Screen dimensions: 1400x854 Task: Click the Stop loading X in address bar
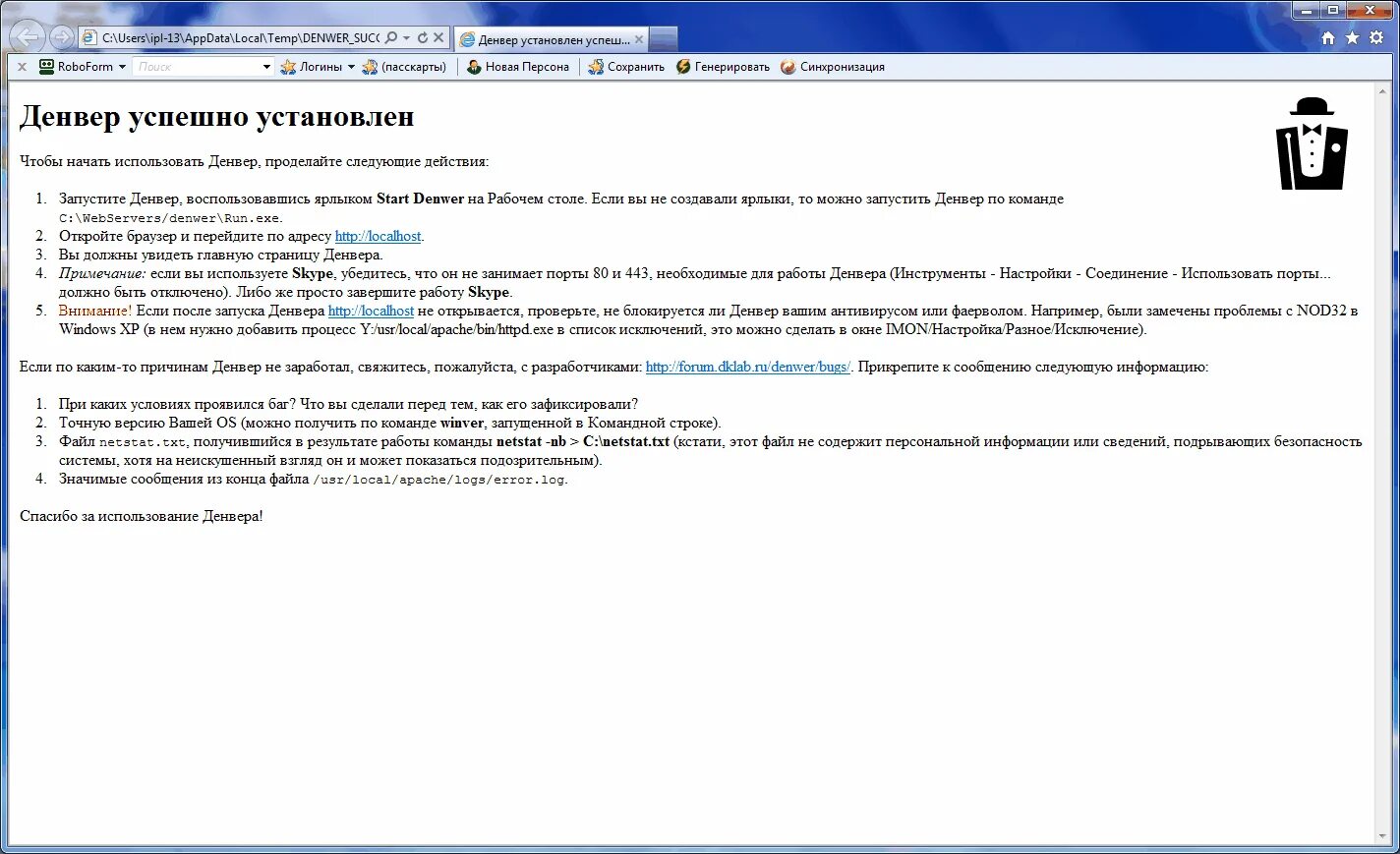(438, 37)
